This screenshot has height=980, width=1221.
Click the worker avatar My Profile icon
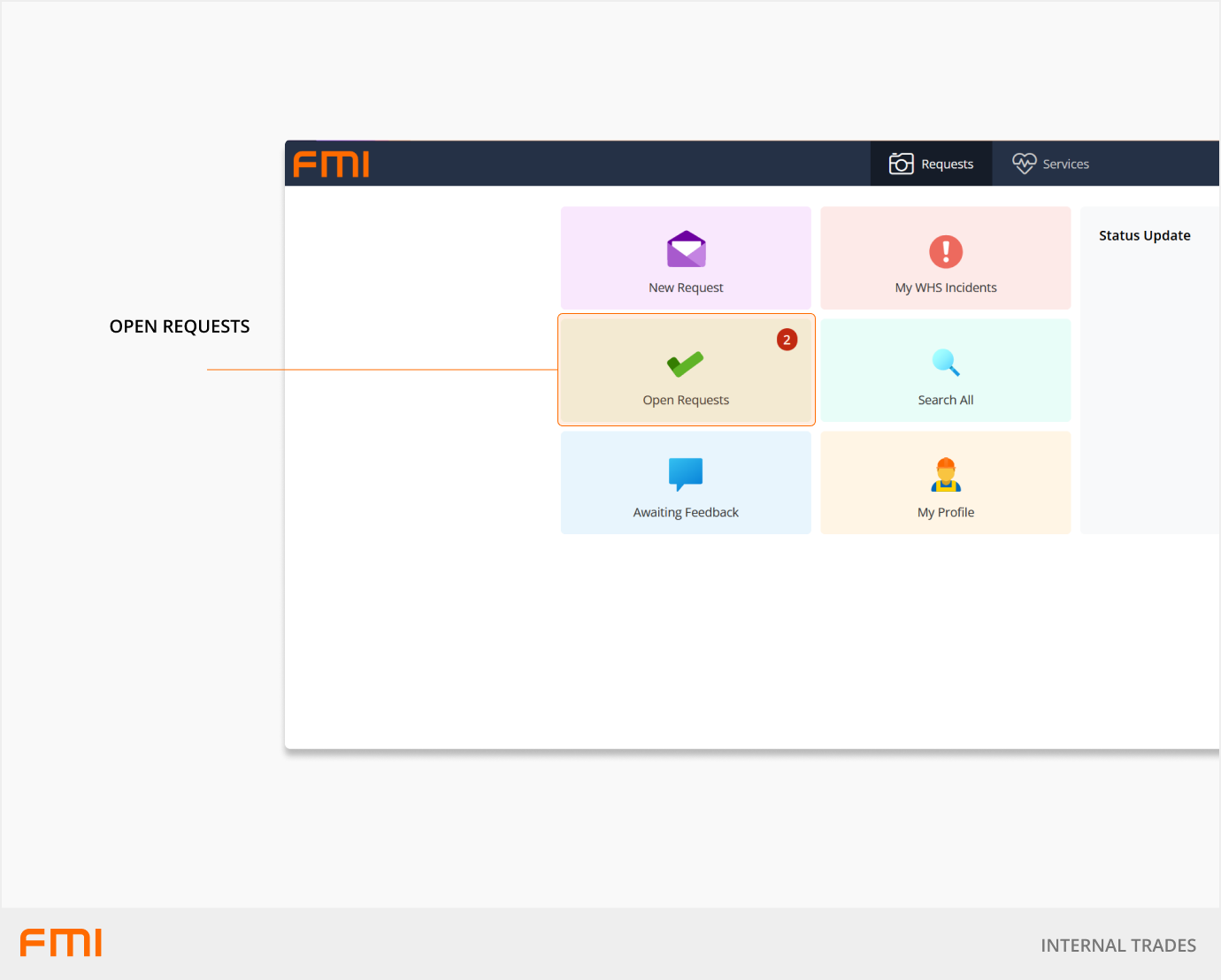(946, 475)
